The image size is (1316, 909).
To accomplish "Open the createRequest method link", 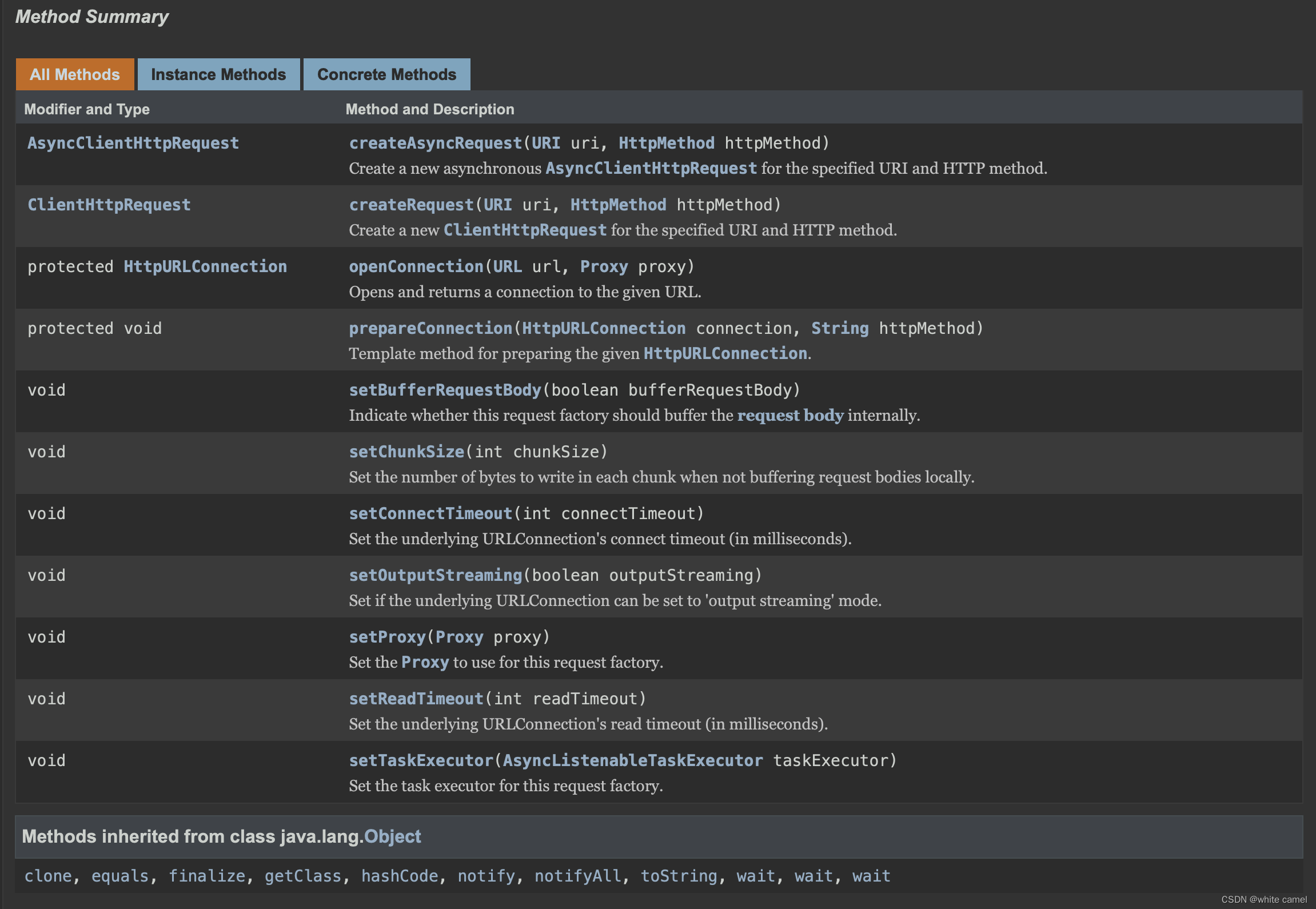I will coord(411,205).
